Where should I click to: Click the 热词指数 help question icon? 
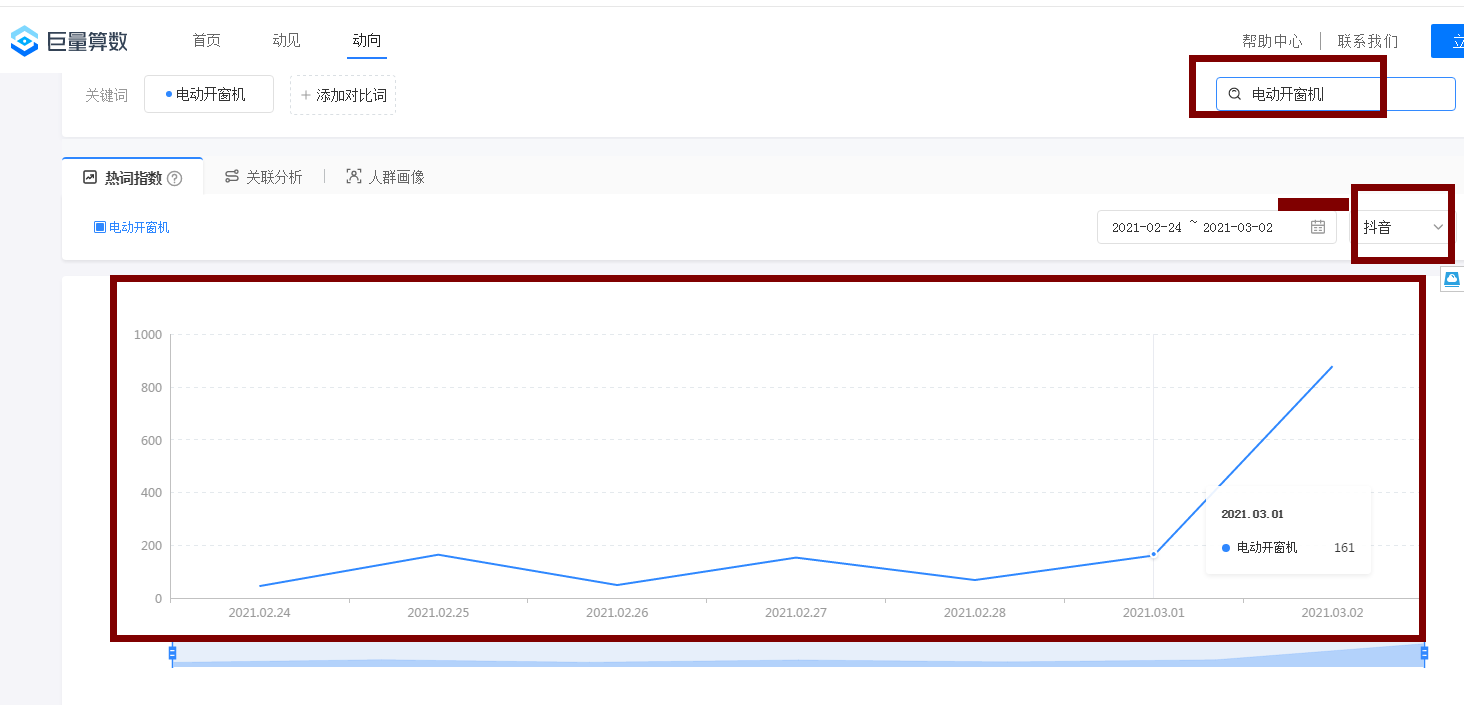[175, 178]
